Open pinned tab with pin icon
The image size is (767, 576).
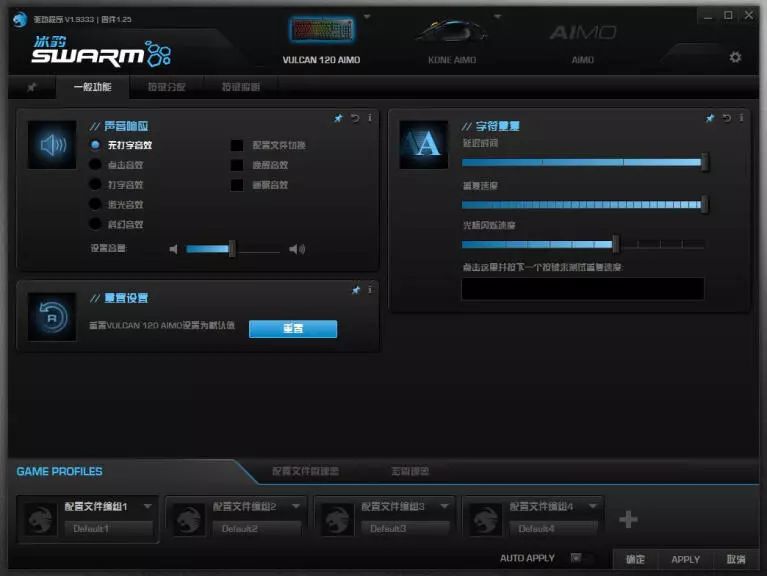tap(32, 87)
